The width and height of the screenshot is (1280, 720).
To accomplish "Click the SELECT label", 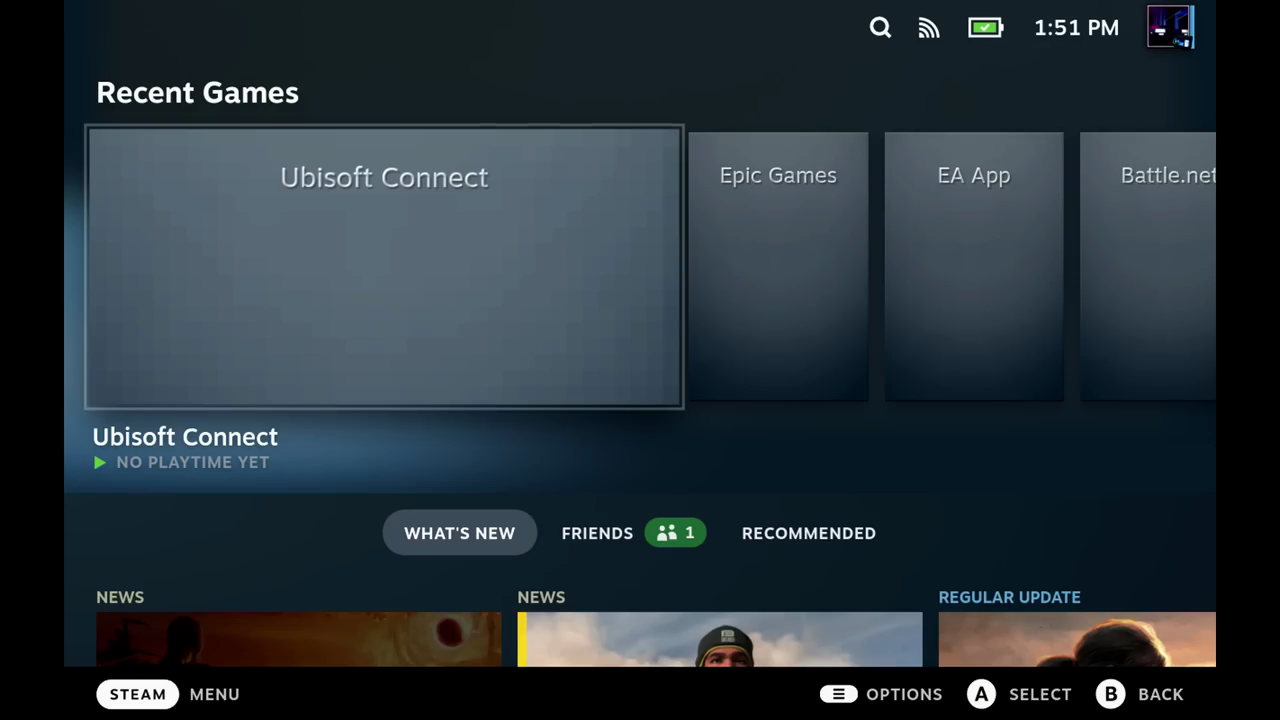I will point(1040,694).
